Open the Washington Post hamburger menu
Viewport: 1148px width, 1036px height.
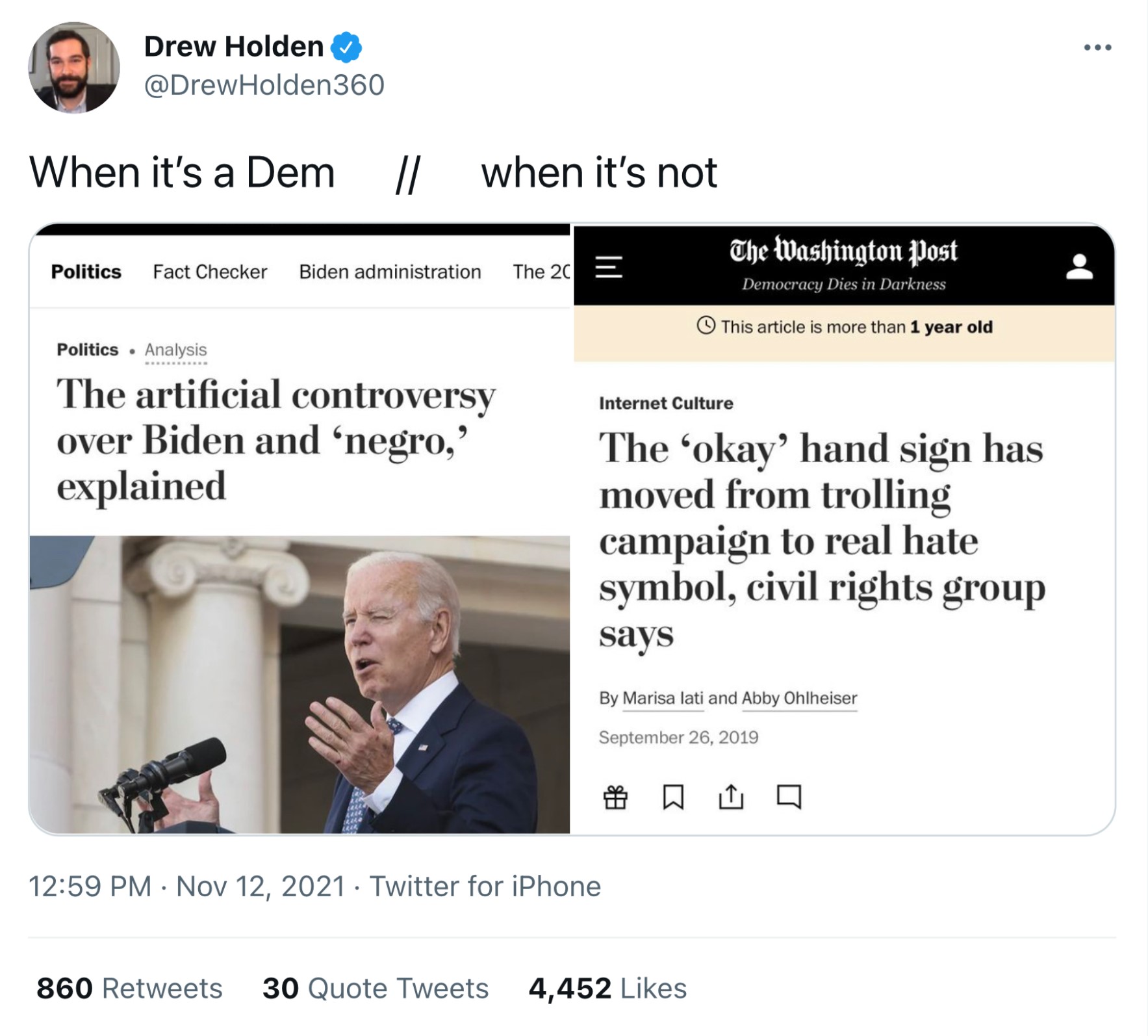tap(609, 266)
